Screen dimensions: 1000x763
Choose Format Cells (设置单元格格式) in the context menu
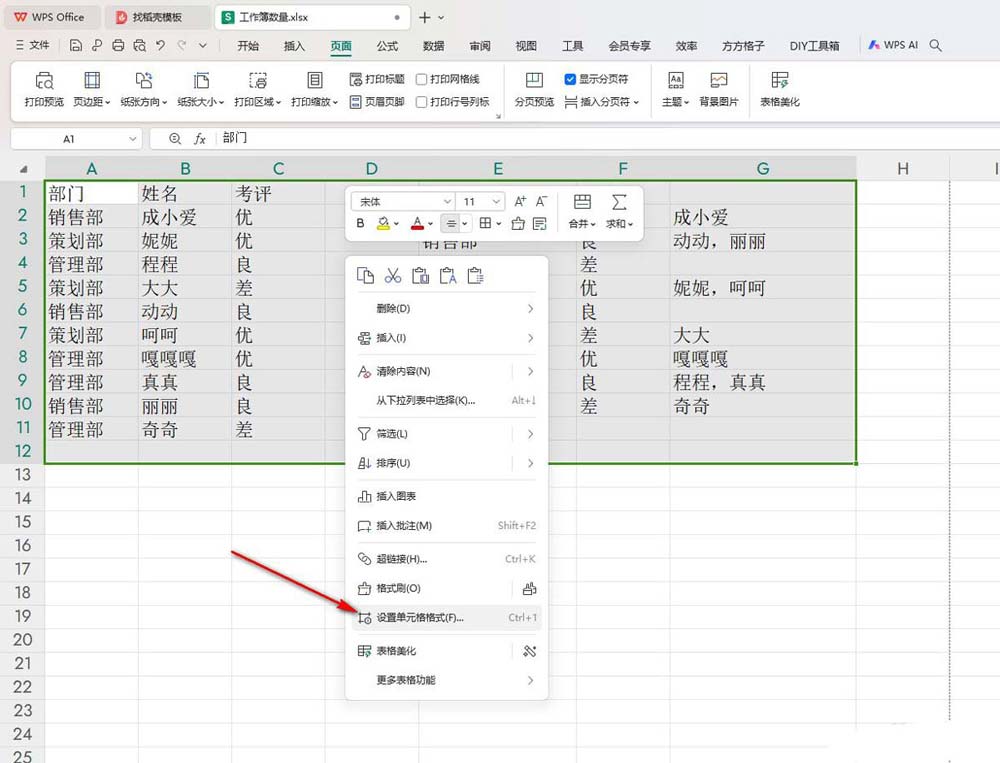pyautogui.click(x=446, y=618)
